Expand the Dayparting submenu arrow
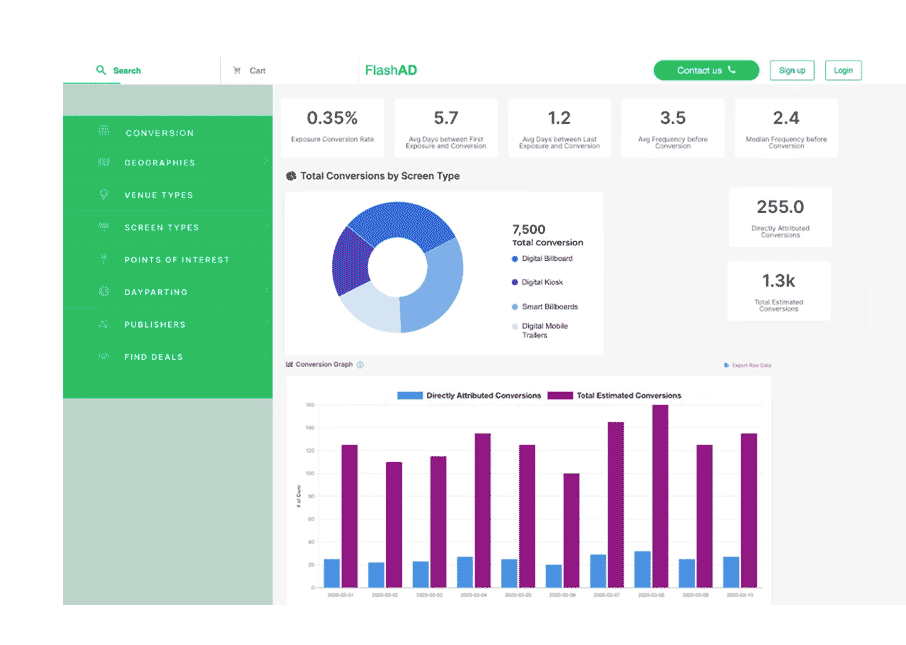This screenshot has width=906, height=645. [x=266, y=292]
